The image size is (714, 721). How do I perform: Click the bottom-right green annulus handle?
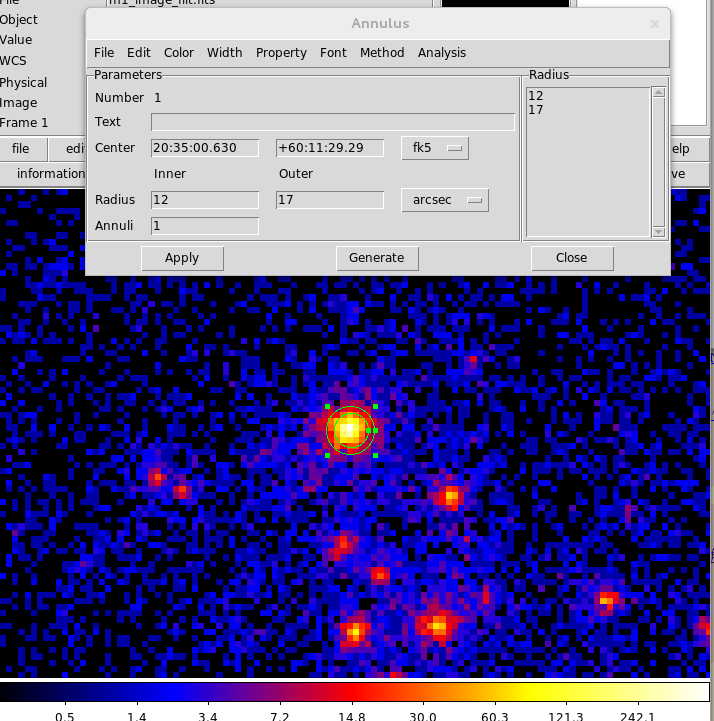click(x=376, y=455)
